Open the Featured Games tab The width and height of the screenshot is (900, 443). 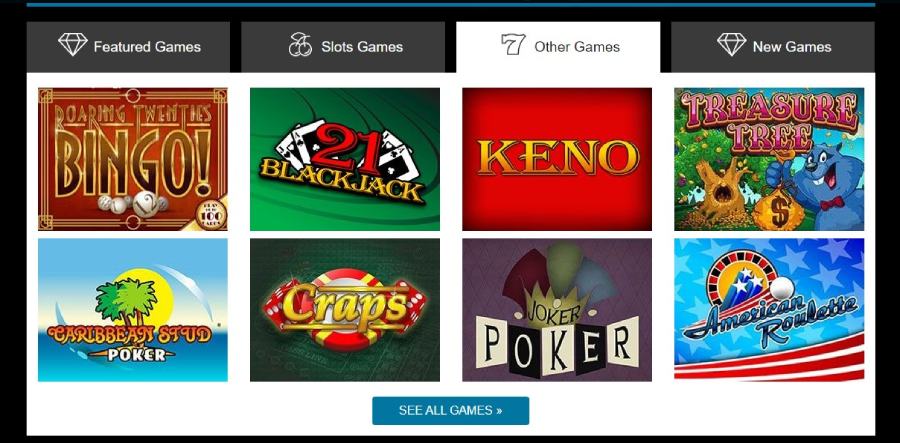pyautogui.click(x=128, y=47)
